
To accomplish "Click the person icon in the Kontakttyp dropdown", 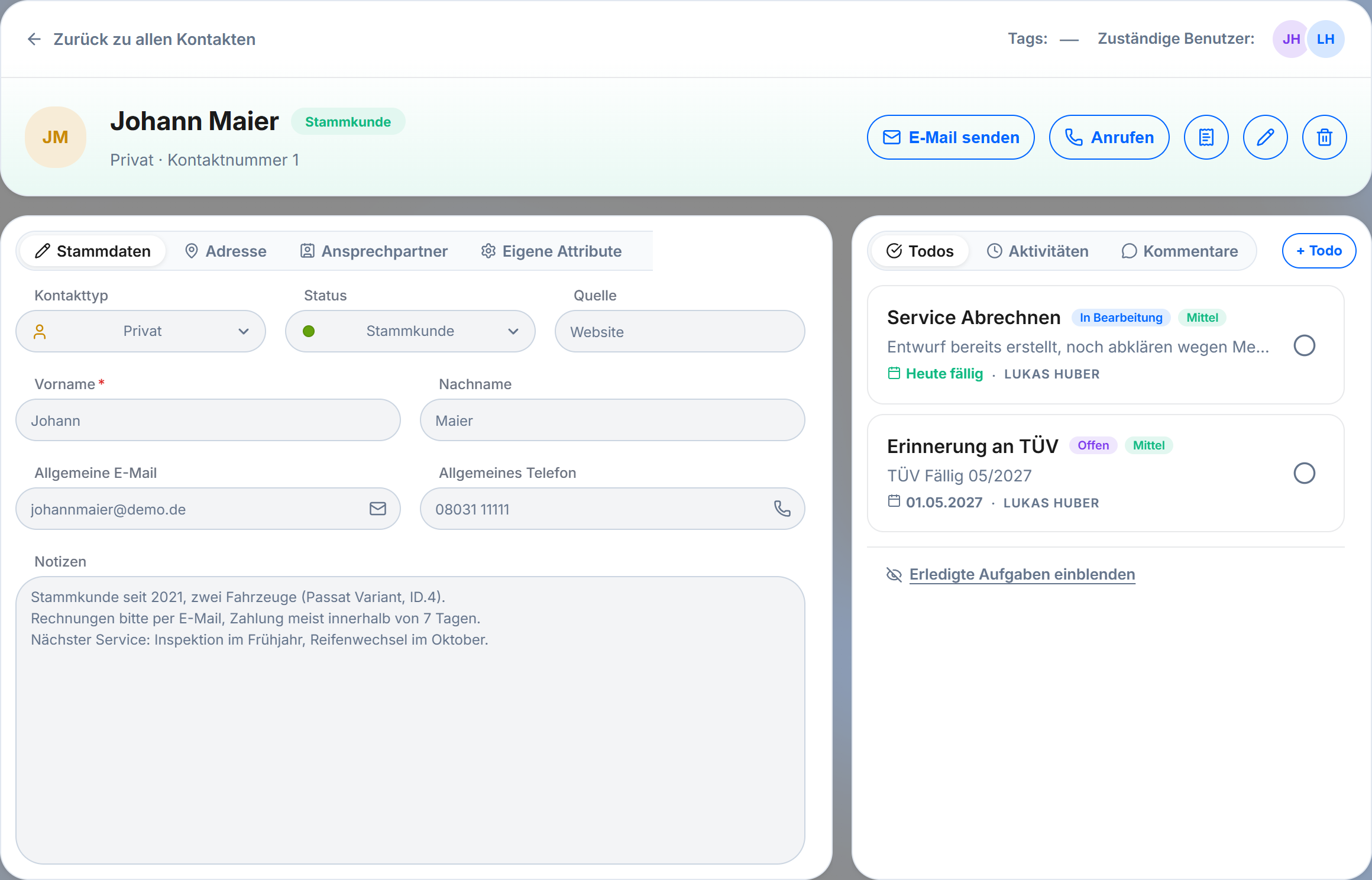I will pyautogui.click(x=40, y=331).
